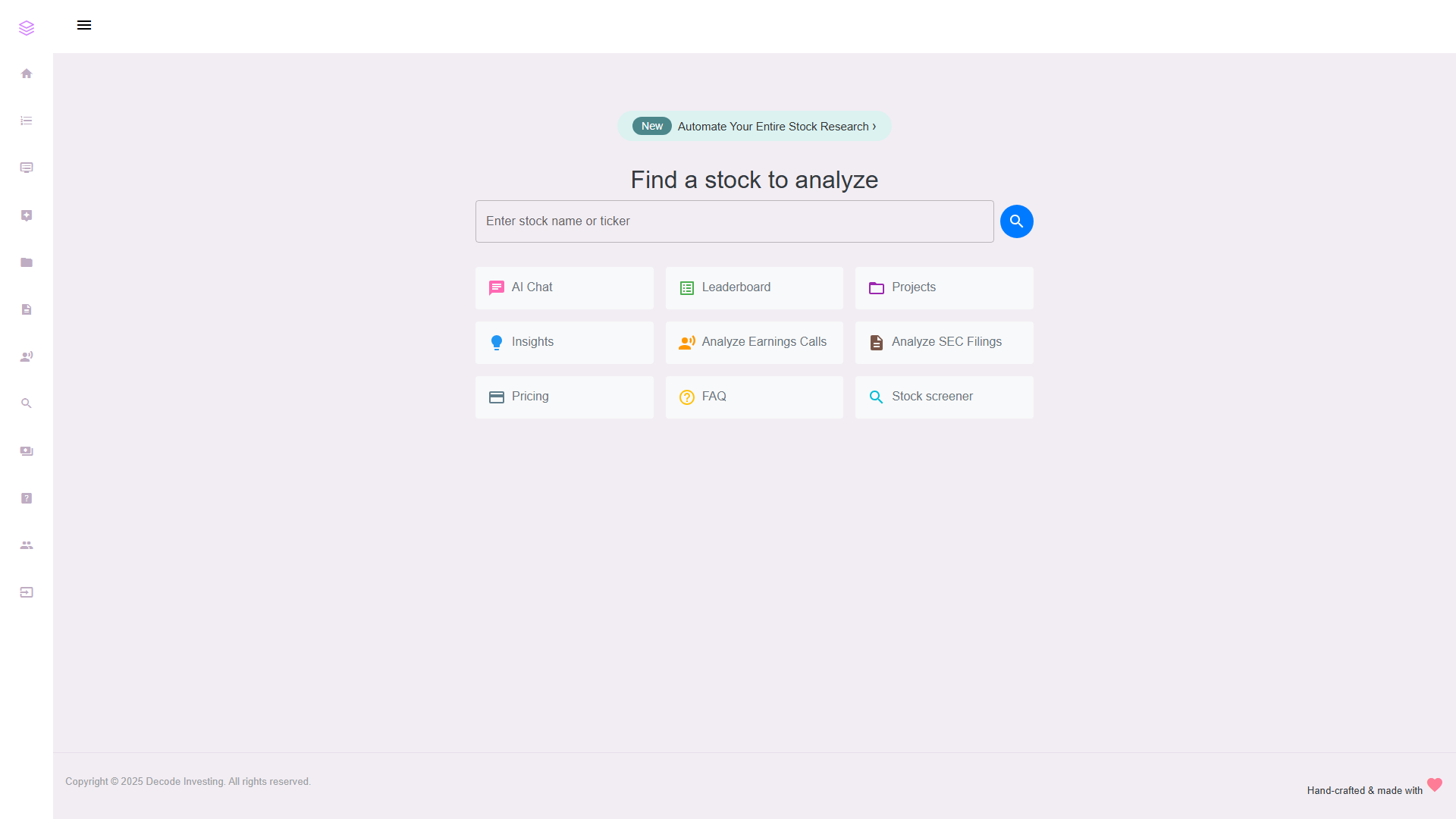The width and height of the screenshot is (1456, 819).
Task: Select the Insights sparkle icon in the sidebar
Action: click(27, 215)
